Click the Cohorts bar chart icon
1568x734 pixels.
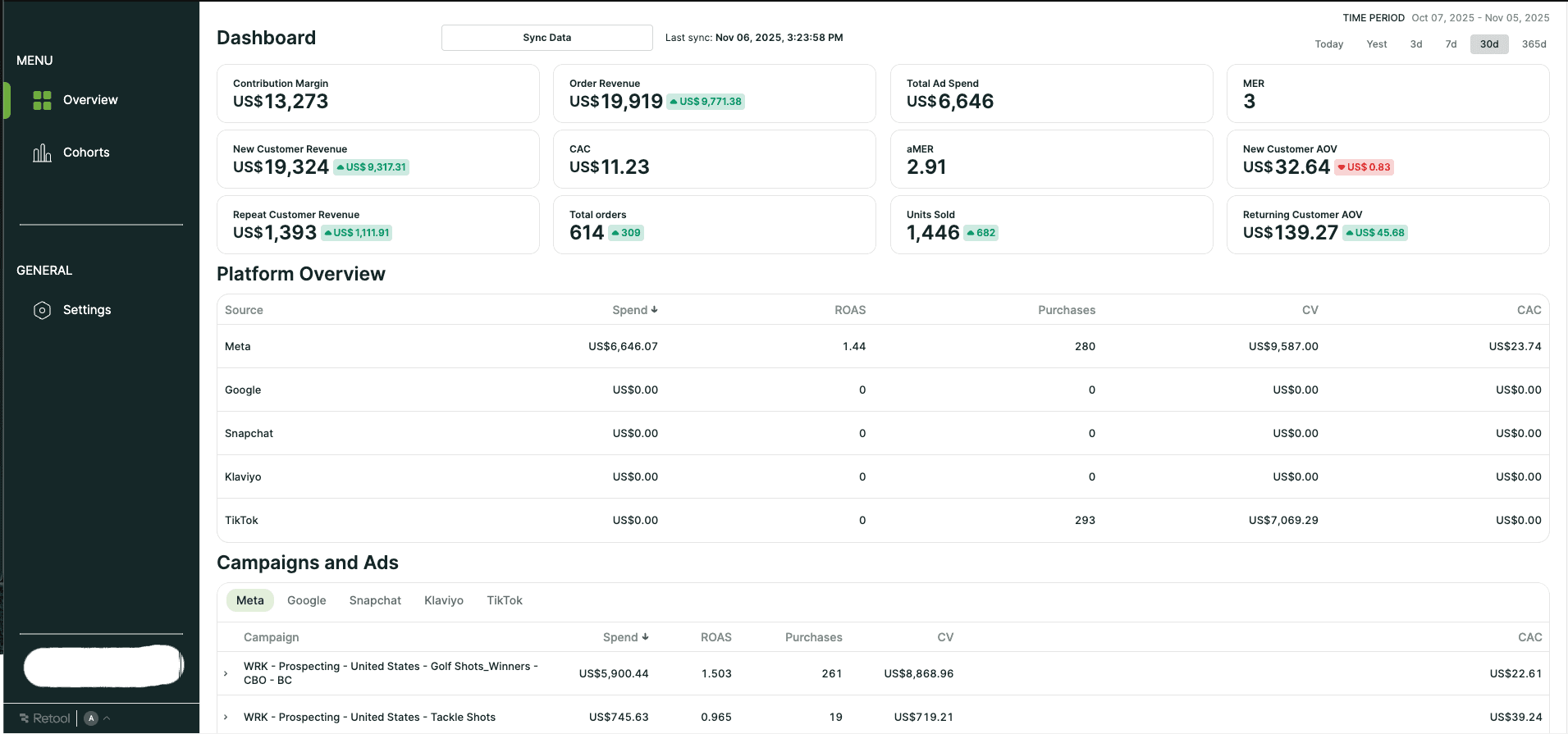[x=42, y=153]
